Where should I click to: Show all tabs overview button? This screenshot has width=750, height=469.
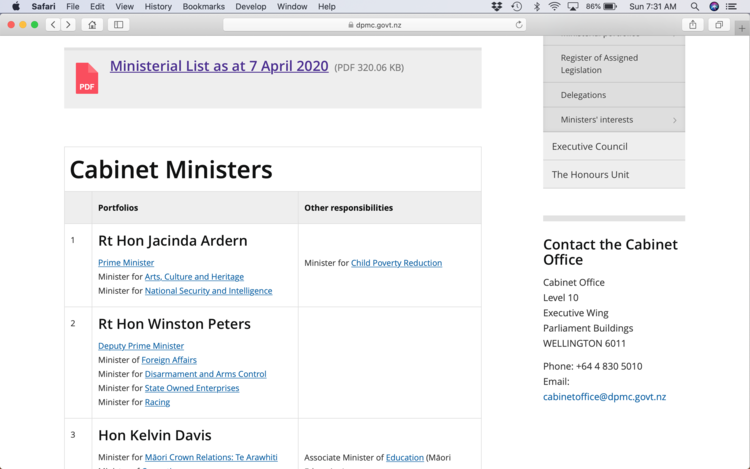pos(719,25)
